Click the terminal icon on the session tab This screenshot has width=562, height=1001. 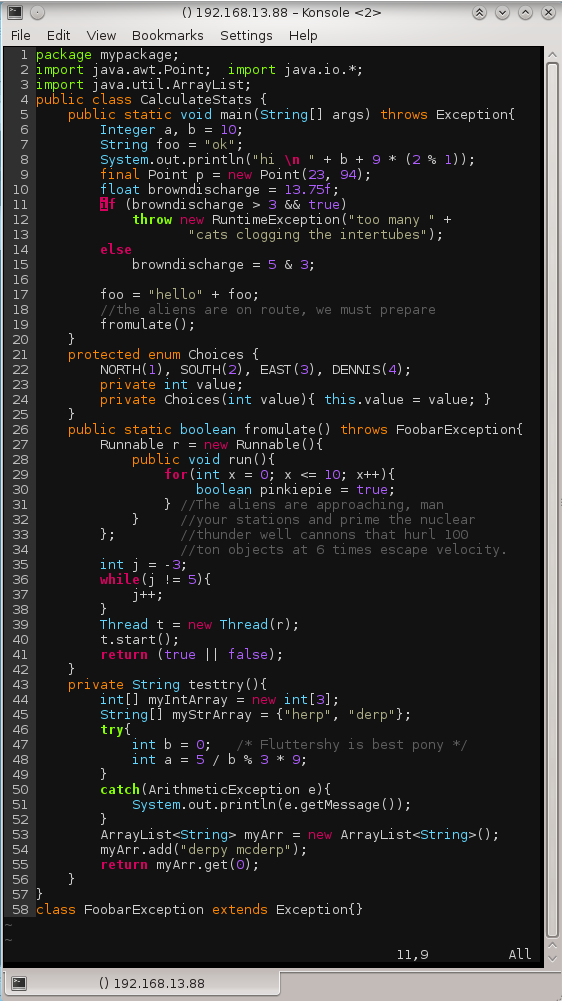(19, 983)
